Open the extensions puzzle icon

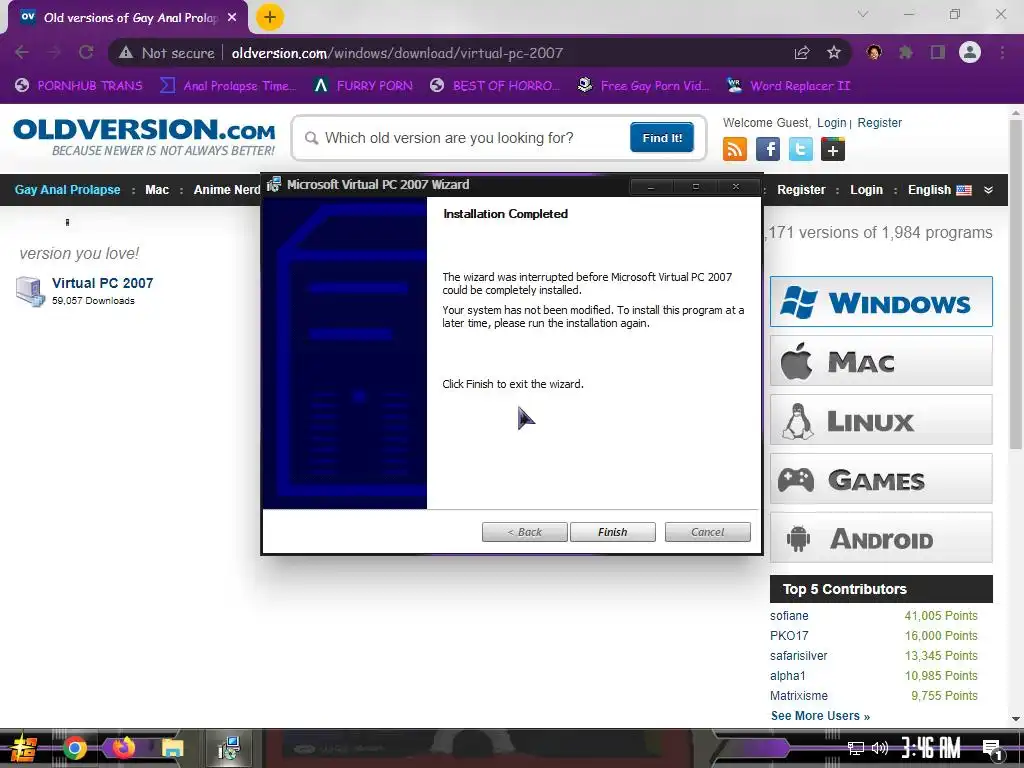[906, 52]
